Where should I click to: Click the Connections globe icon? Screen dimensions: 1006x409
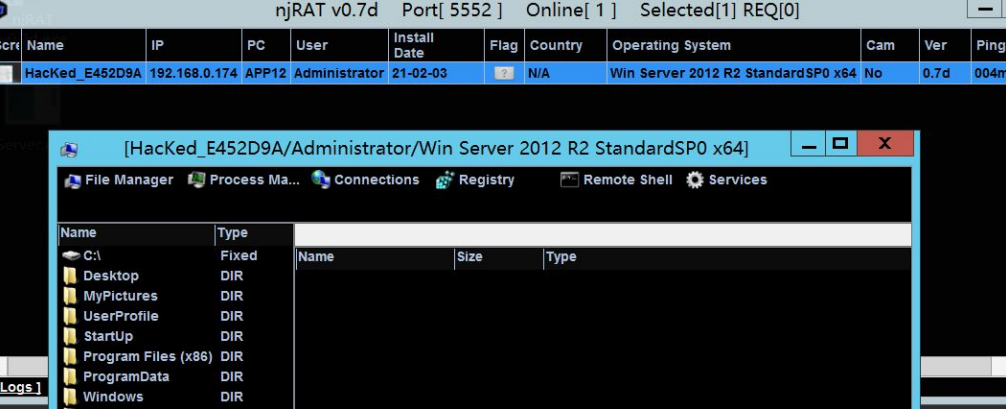point(321,180)
